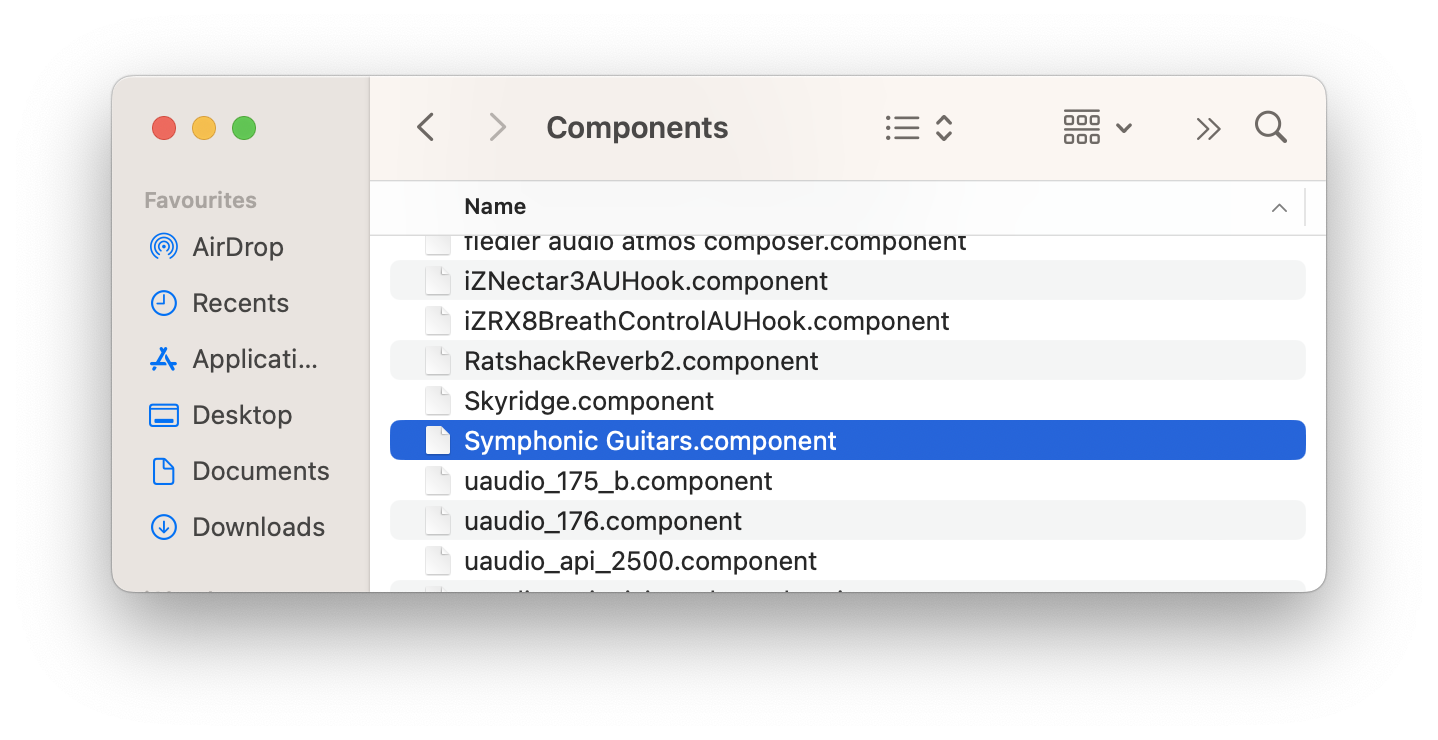Screen dimensions: 1438x740
Task: Open Documents in the sidebar
Action: tap(260, 471)
